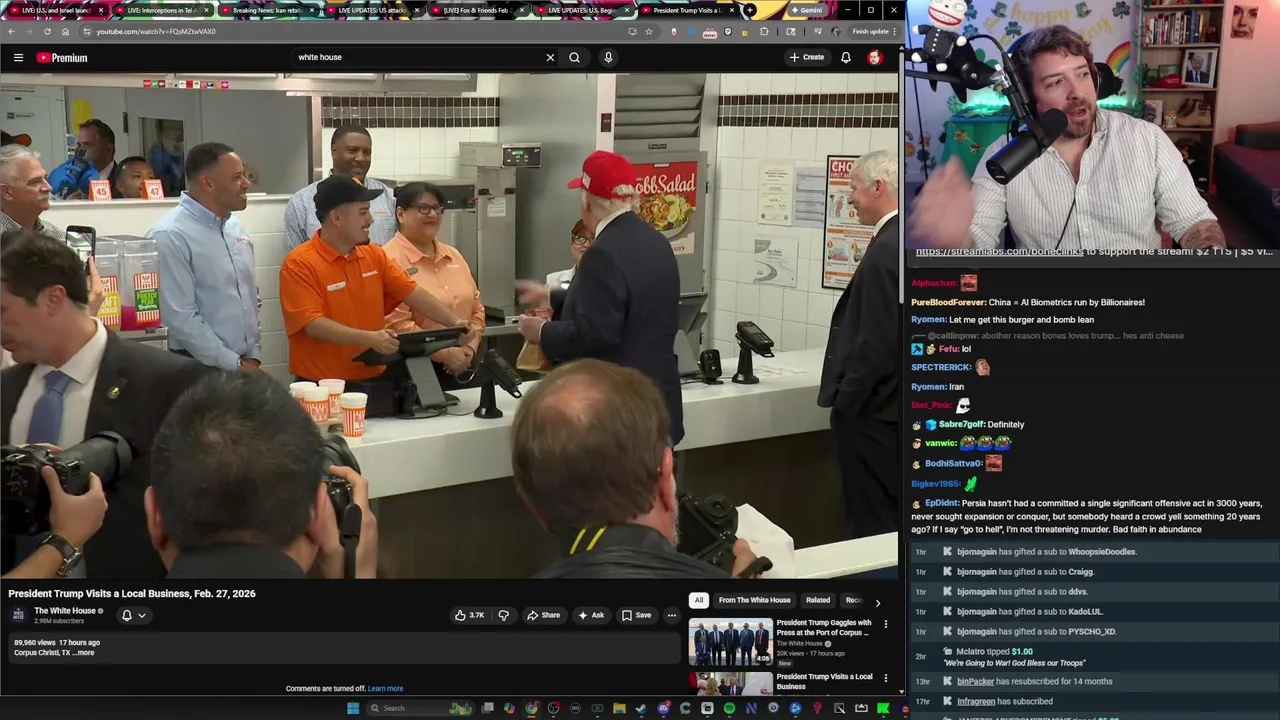Open the Gemini button in the title bar
The image size is (1280, 720).
806,10
